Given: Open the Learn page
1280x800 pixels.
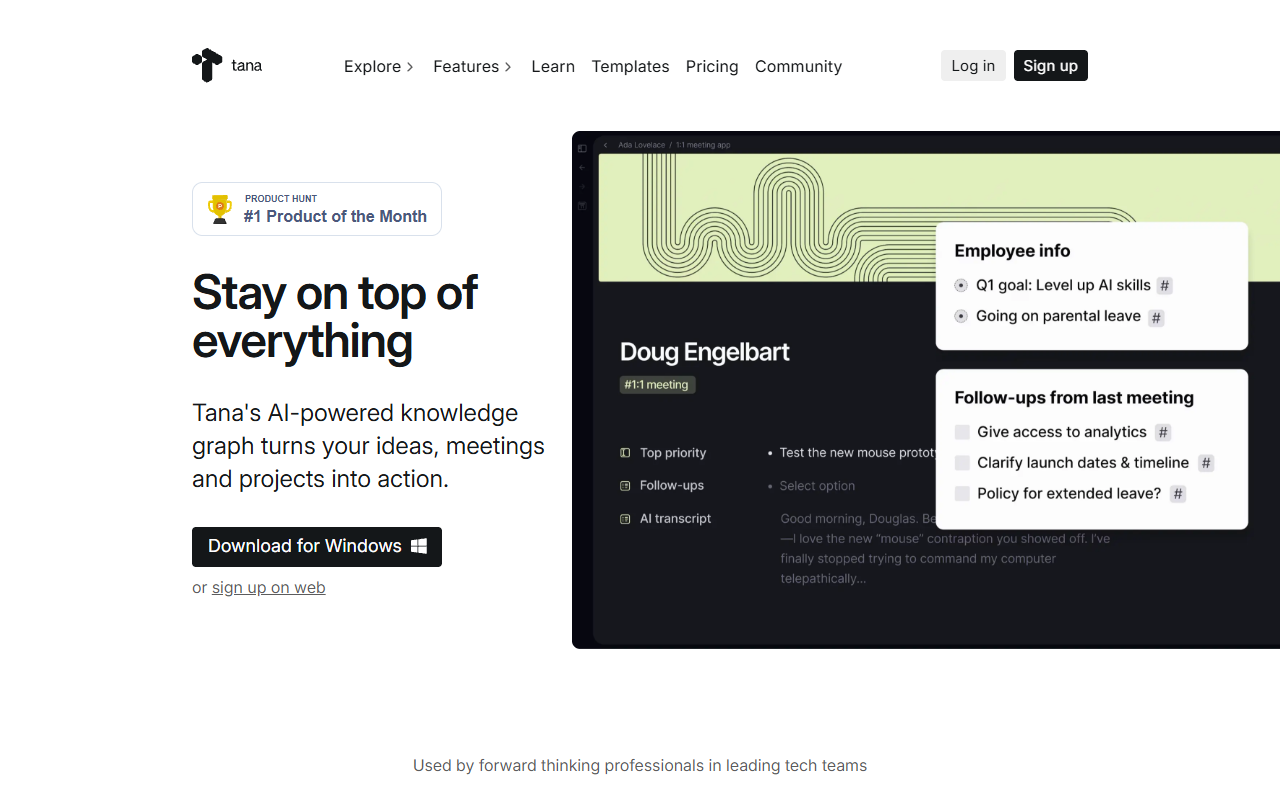Looking at the screenshot, I should click(553, 66).
